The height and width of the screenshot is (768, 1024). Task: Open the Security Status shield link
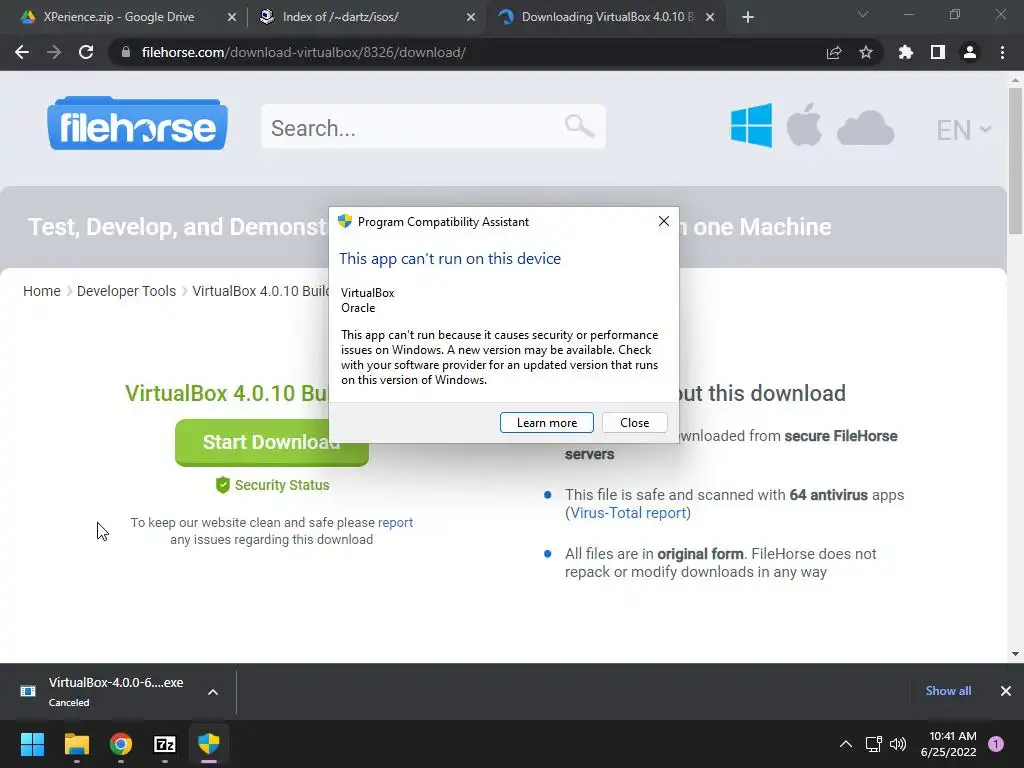272,485
